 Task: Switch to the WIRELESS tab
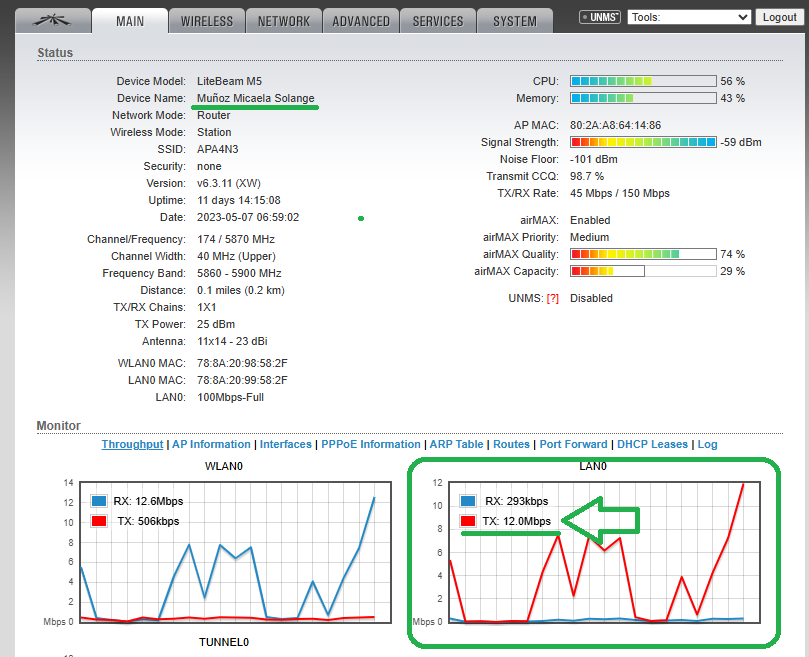pos(206,21)
